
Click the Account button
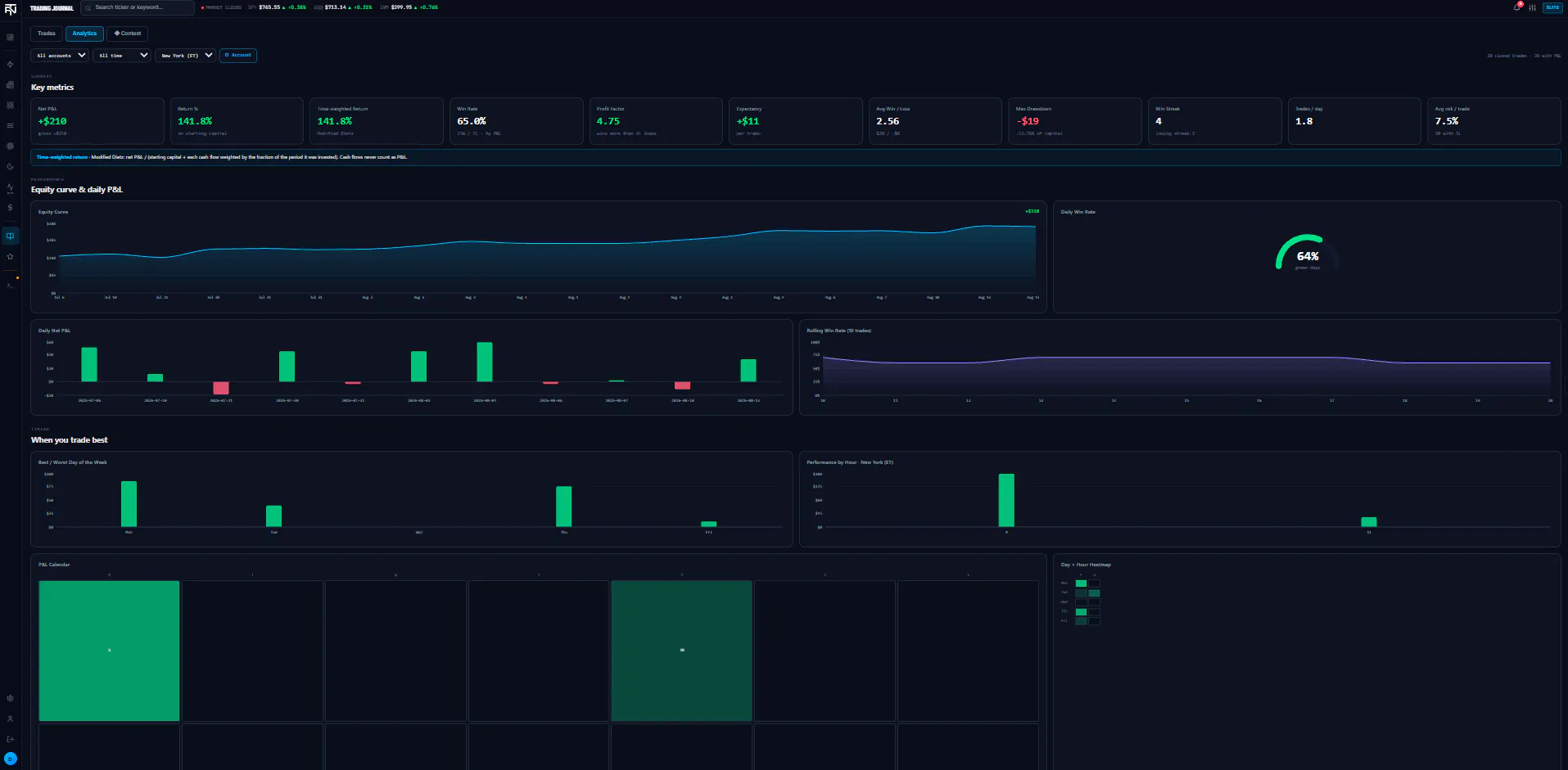(x=238, y=56)
